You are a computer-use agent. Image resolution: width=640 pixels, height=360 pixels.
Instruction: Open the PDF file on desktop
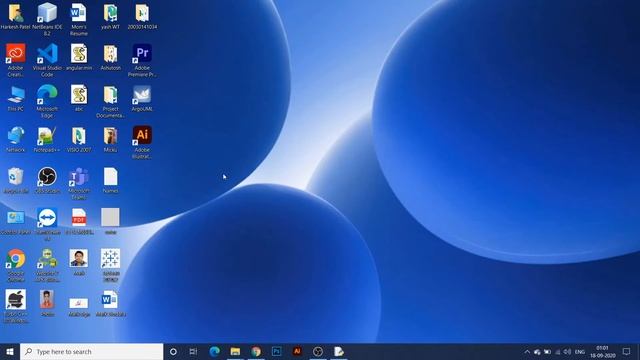tap(78, 218)
